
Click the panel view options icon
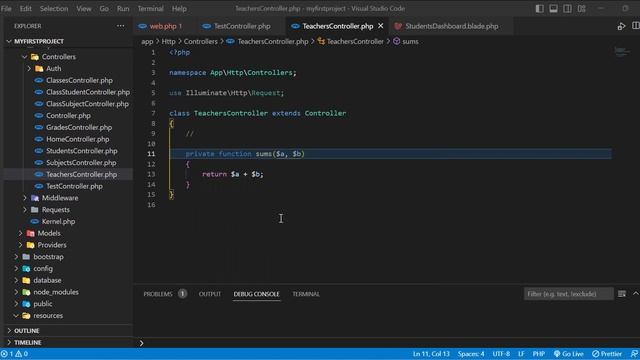pyautogui.click(x=622, y=294)
